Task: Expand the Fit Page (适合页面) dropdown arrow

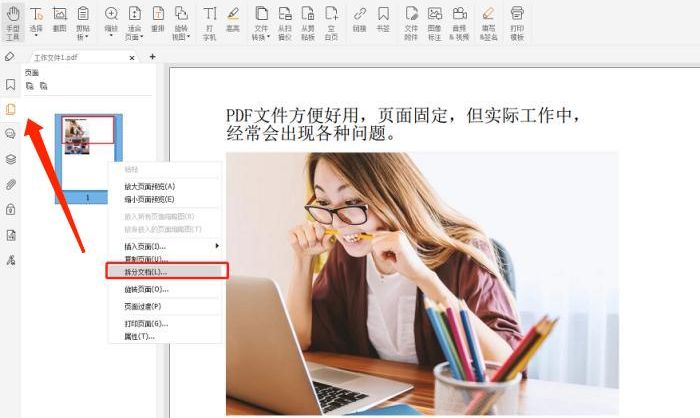Action: point(142,37)
